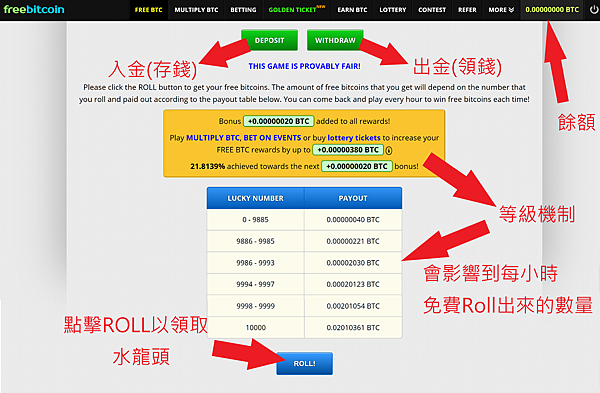This screenshot has width=600, height=393.
Task: Click the green DEPOSIT button
Action: [x=269, y=40]
